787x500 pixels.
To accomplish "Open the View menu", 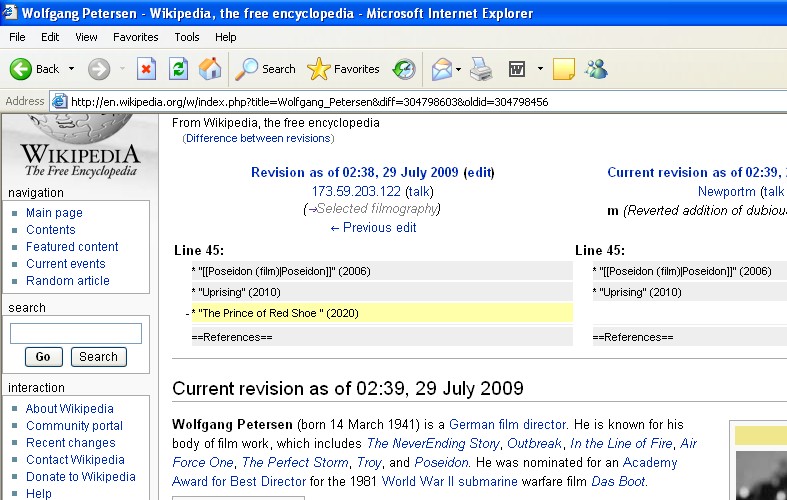I will (x=86, y=37).
